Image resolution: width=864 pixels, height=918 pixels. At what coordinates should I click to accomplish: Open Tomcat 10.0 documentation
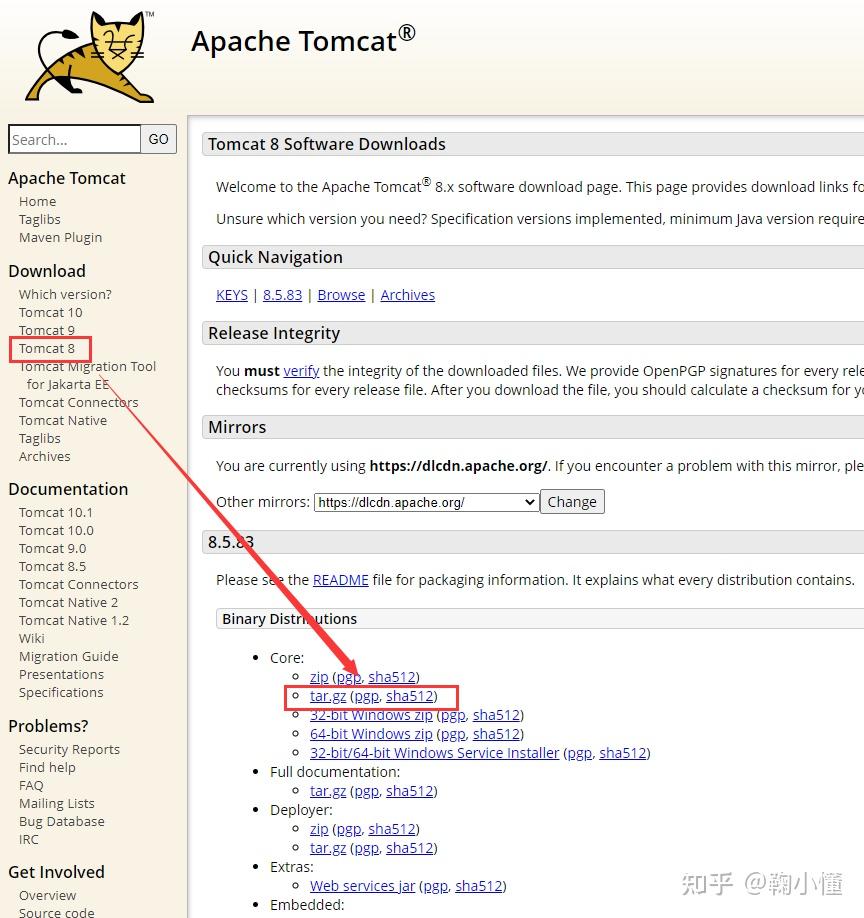click(56, 531)
